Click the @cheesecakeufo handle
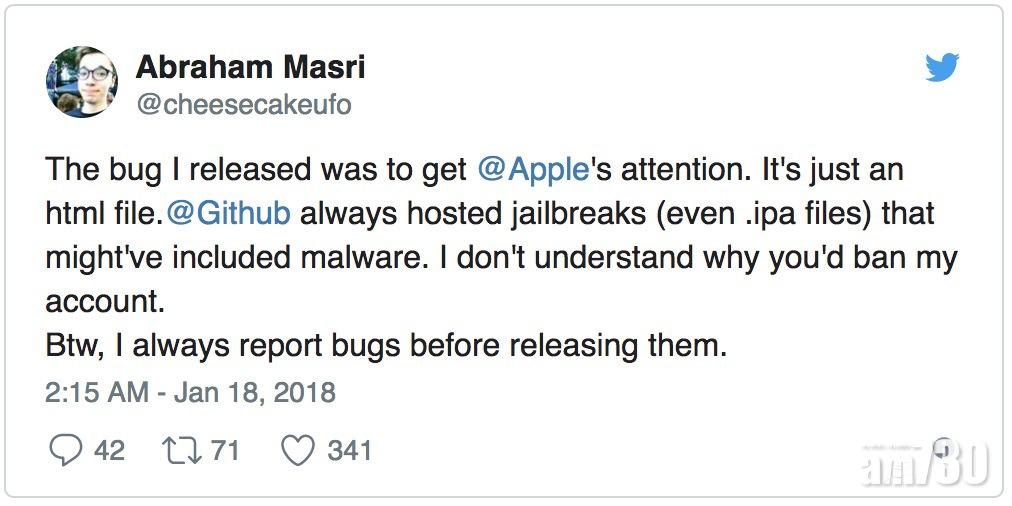This screenshot has width=1012, height=506. pos(243,104)
